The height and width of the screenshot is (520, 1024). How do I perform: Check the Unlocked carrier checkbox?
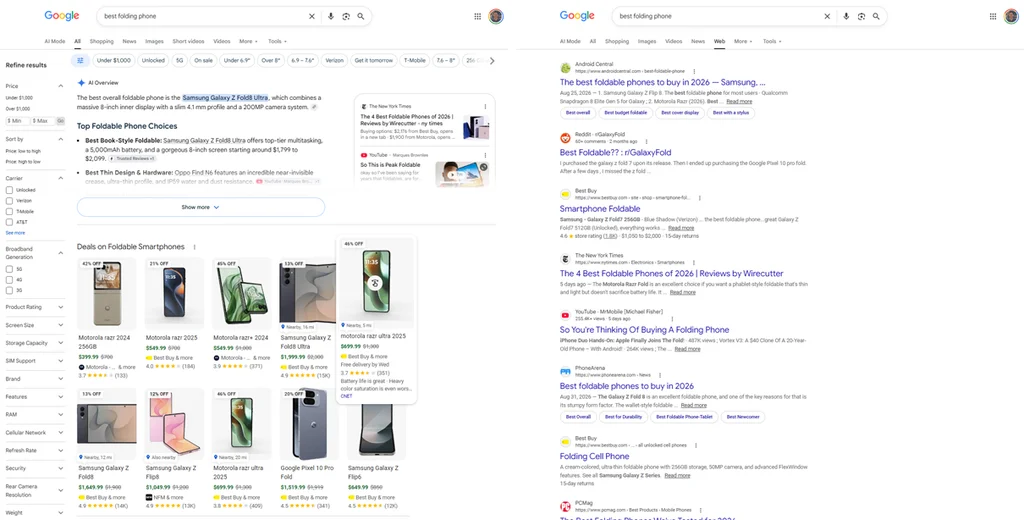point(9,190)
